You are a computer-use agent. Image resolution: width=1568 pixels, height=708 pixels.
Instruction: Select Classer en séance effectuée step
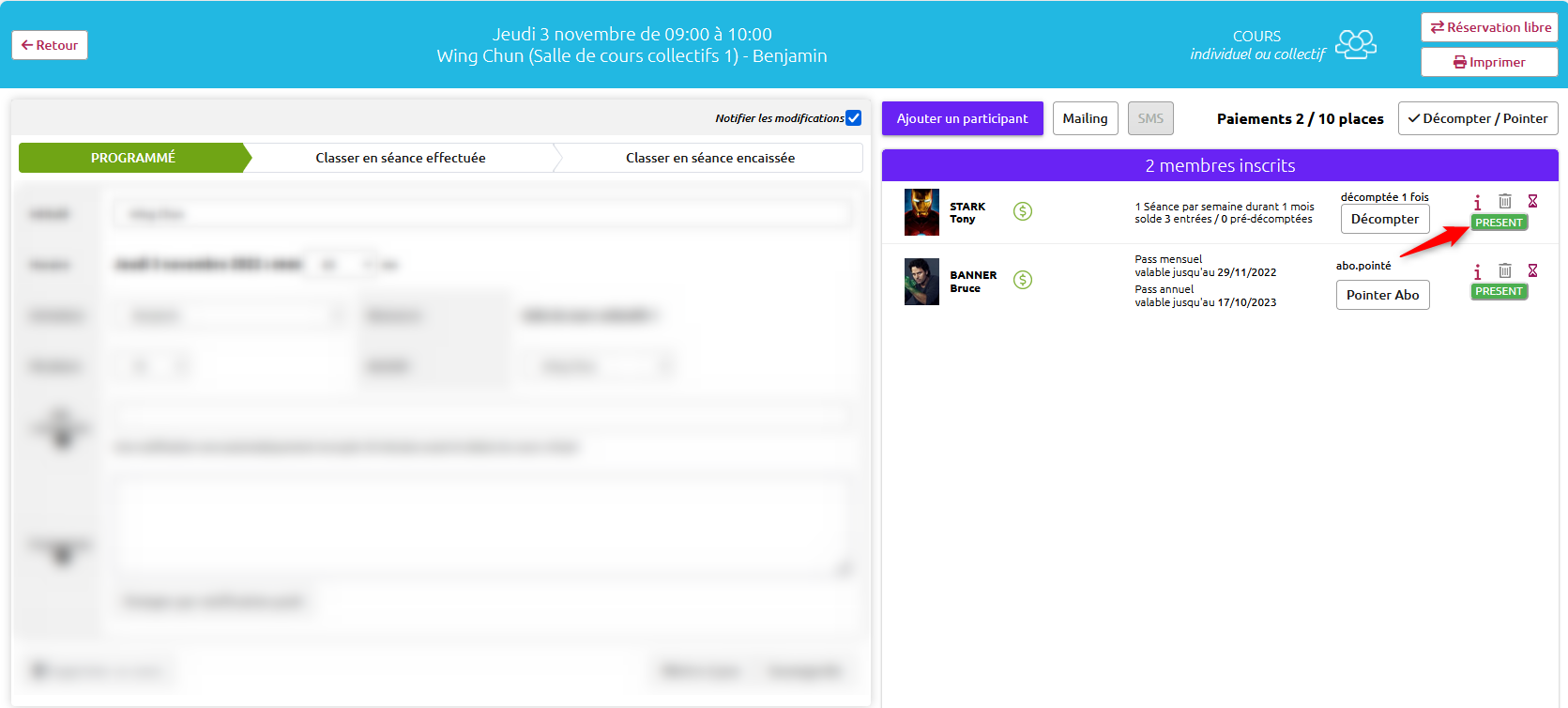click(x=401, y=158)
